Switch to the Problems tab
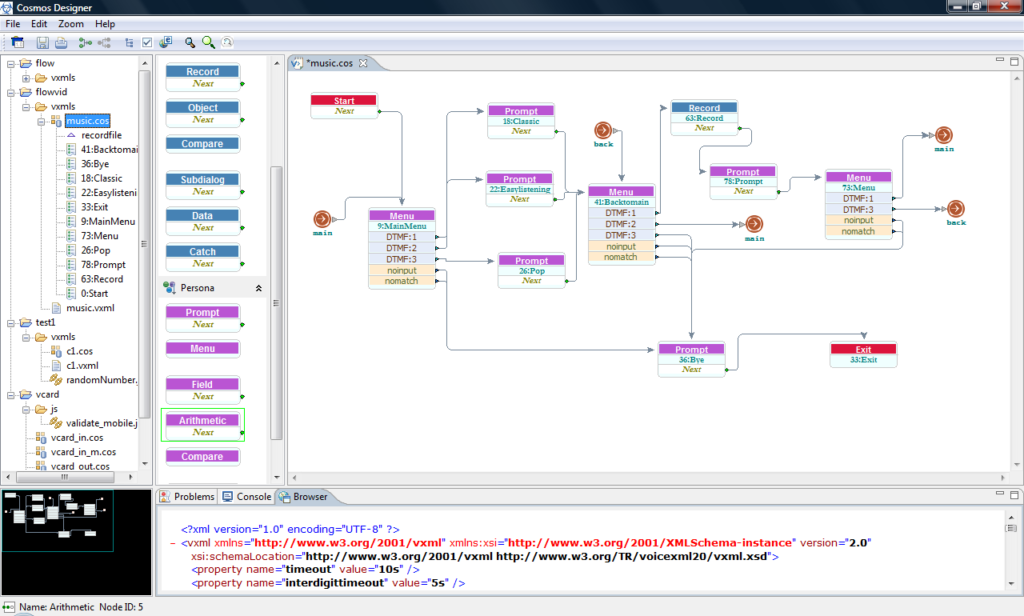Image resolution: width=1024 pixels, height=616 pixels. point(187,496)
